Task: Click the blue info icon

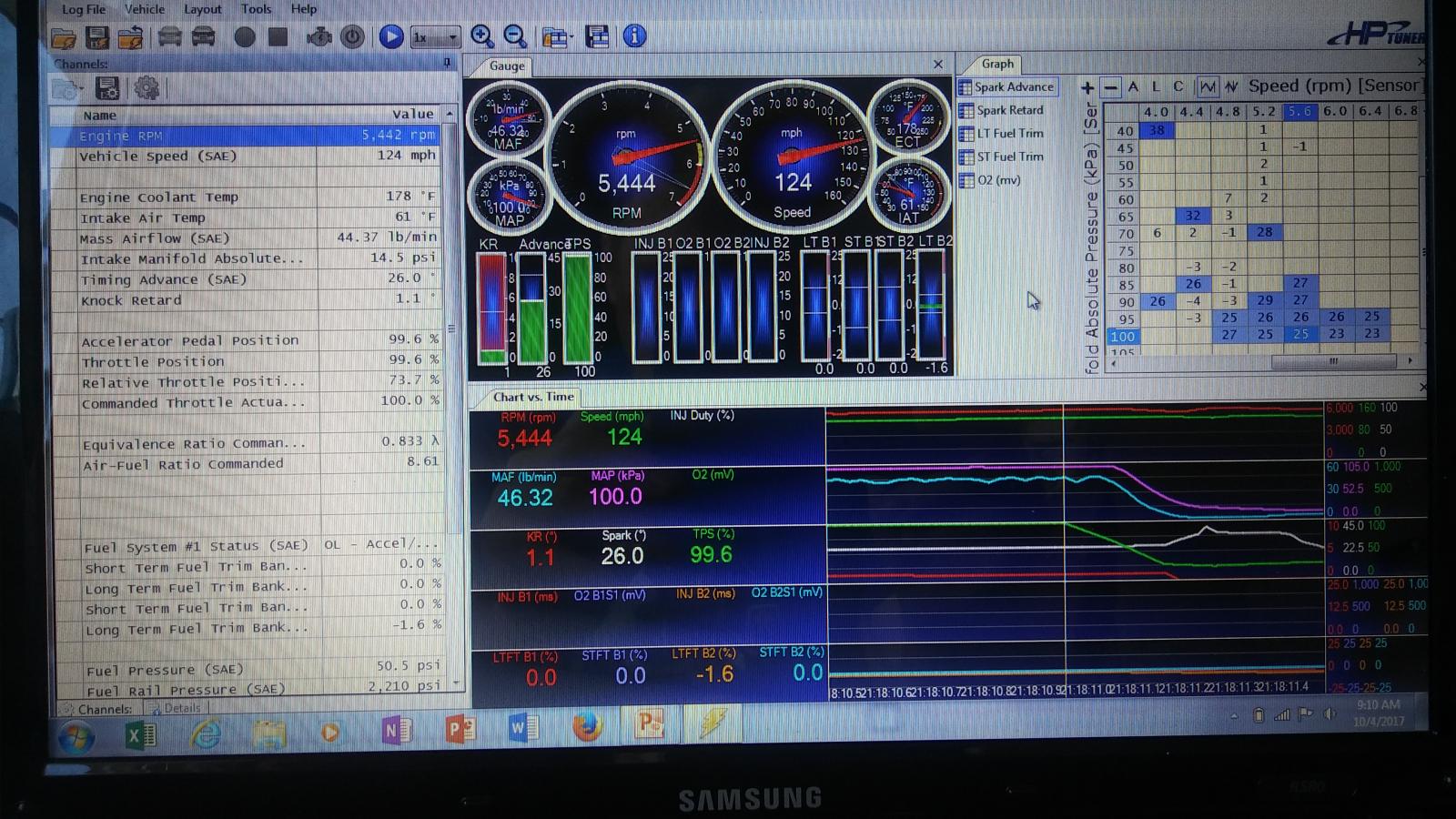Action: [634, 36]
